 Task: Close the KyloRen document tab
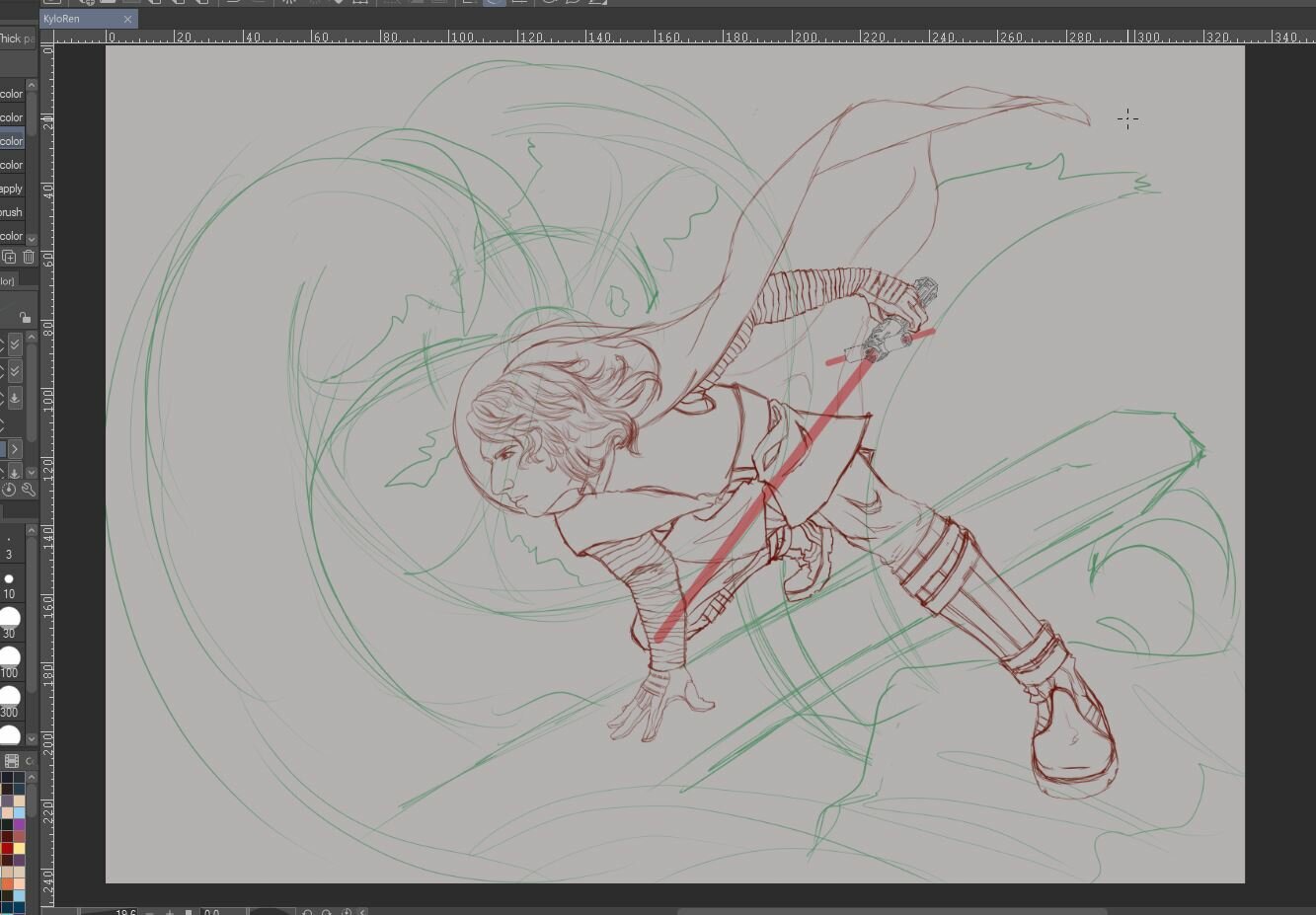pos(127,19)
